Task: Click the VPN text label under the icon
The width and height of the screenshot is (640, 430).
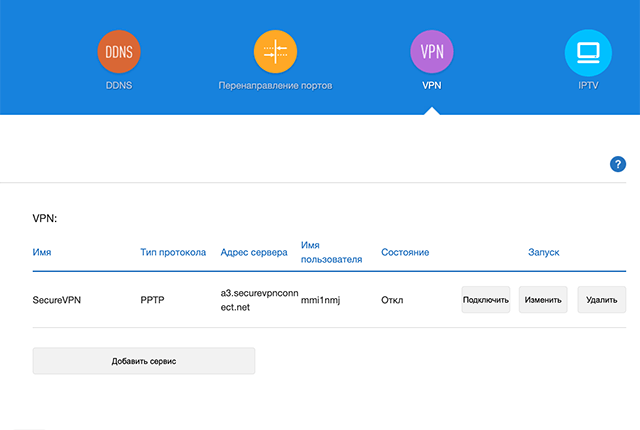Action: pos(432,86)
